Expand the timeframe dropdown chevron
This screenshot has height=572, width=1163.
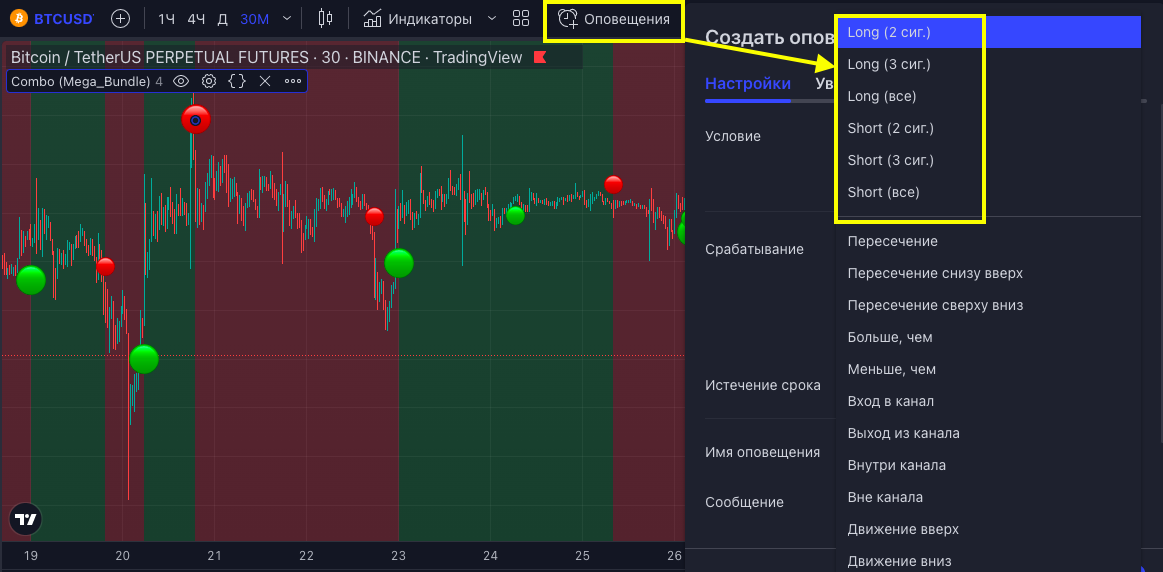point(288,19)
